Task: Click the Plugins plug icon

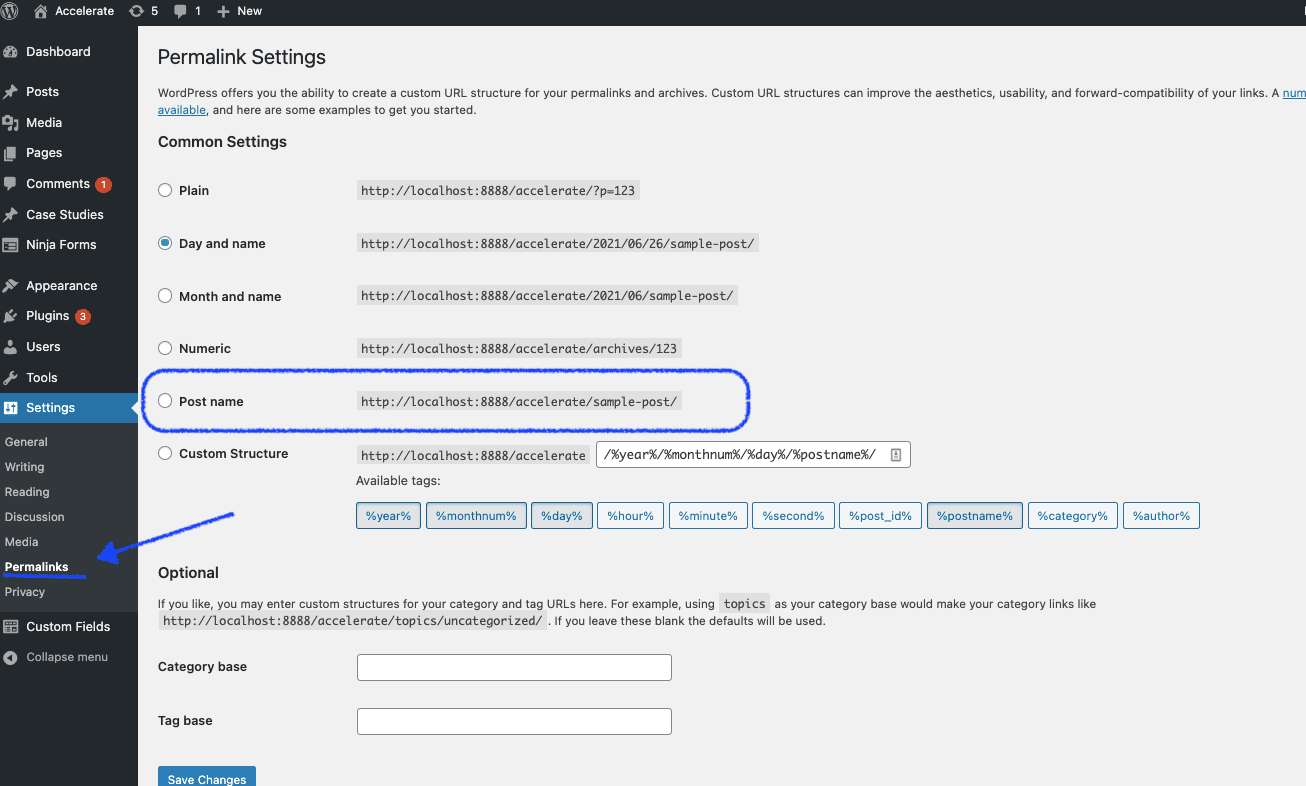Action: [11, 316]
